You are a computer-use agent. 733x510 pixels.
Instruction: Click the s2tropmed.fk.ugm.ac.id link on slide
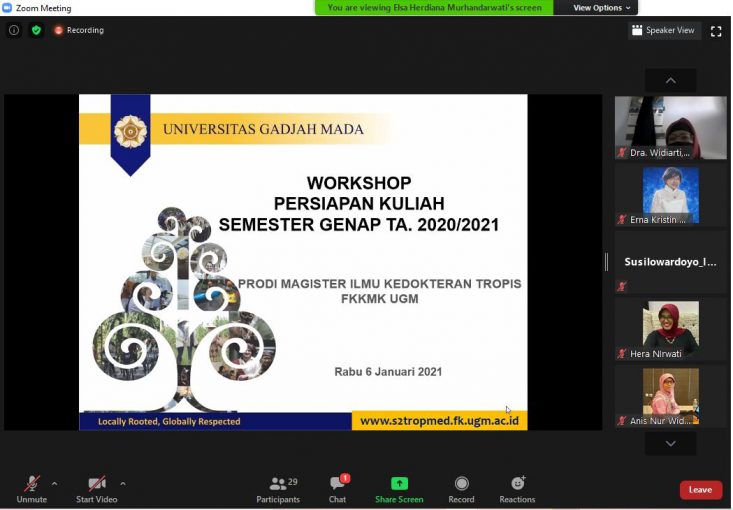click(x=439, y=421)
